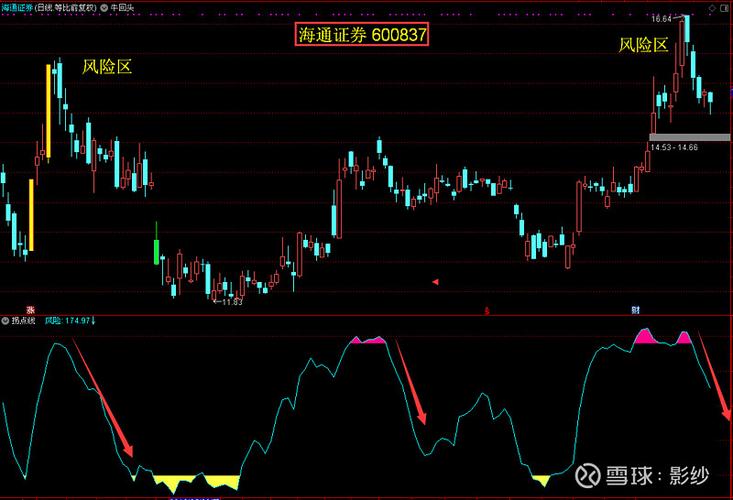
Task: Click the 拐点线 indicator name
Action: (x=23, y=321)
